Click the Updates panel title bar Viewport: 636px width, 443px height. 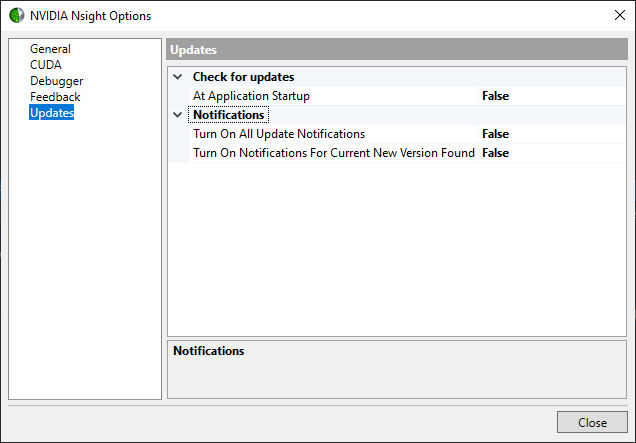click(x=397, y=49)
